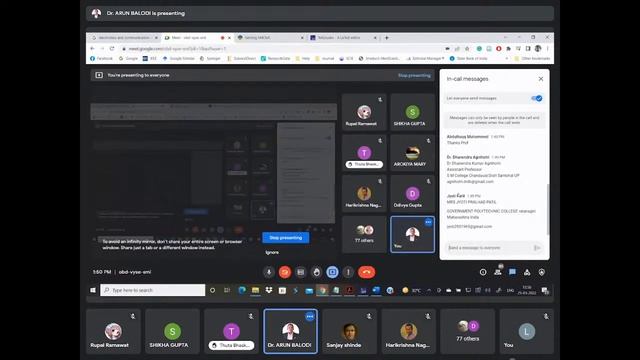Click 'Ignore' under the infinity mirror warning
The height and width of the screenshot is (360, 640).
tap(272, 252)
